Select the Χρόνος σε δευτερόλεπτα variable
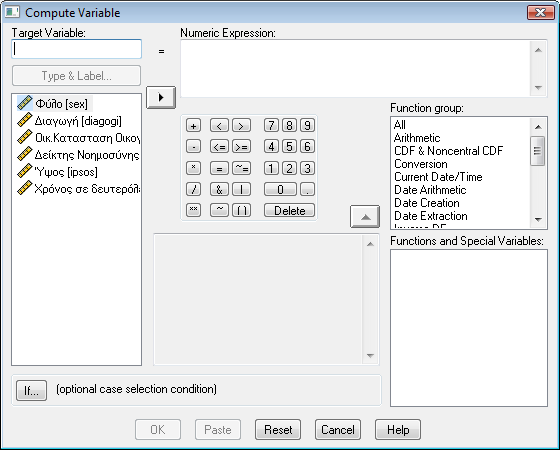This screenshot has height=450, width=560. click(x=79, y=189)
